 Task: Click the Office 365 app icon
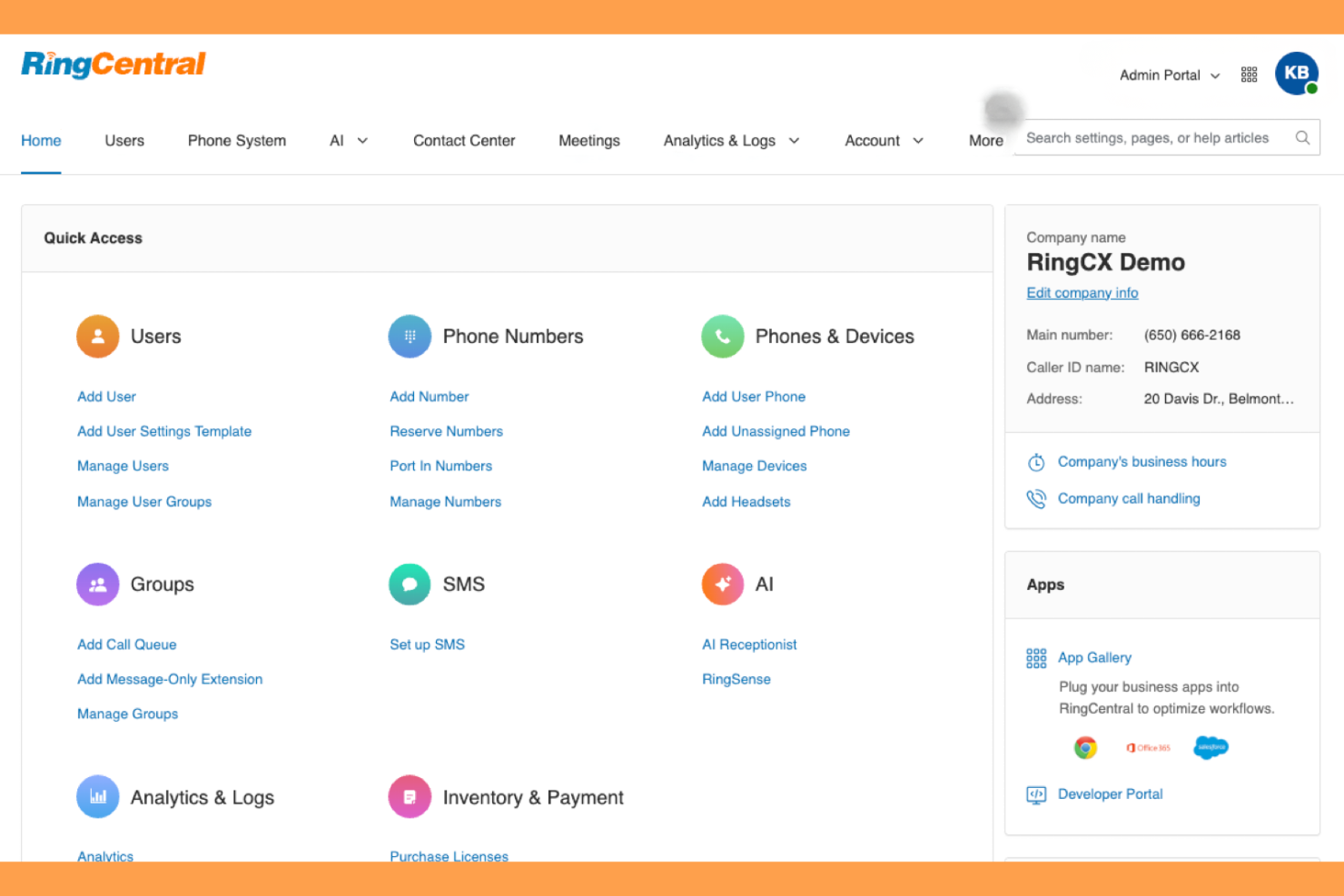tap(1148, 748)
